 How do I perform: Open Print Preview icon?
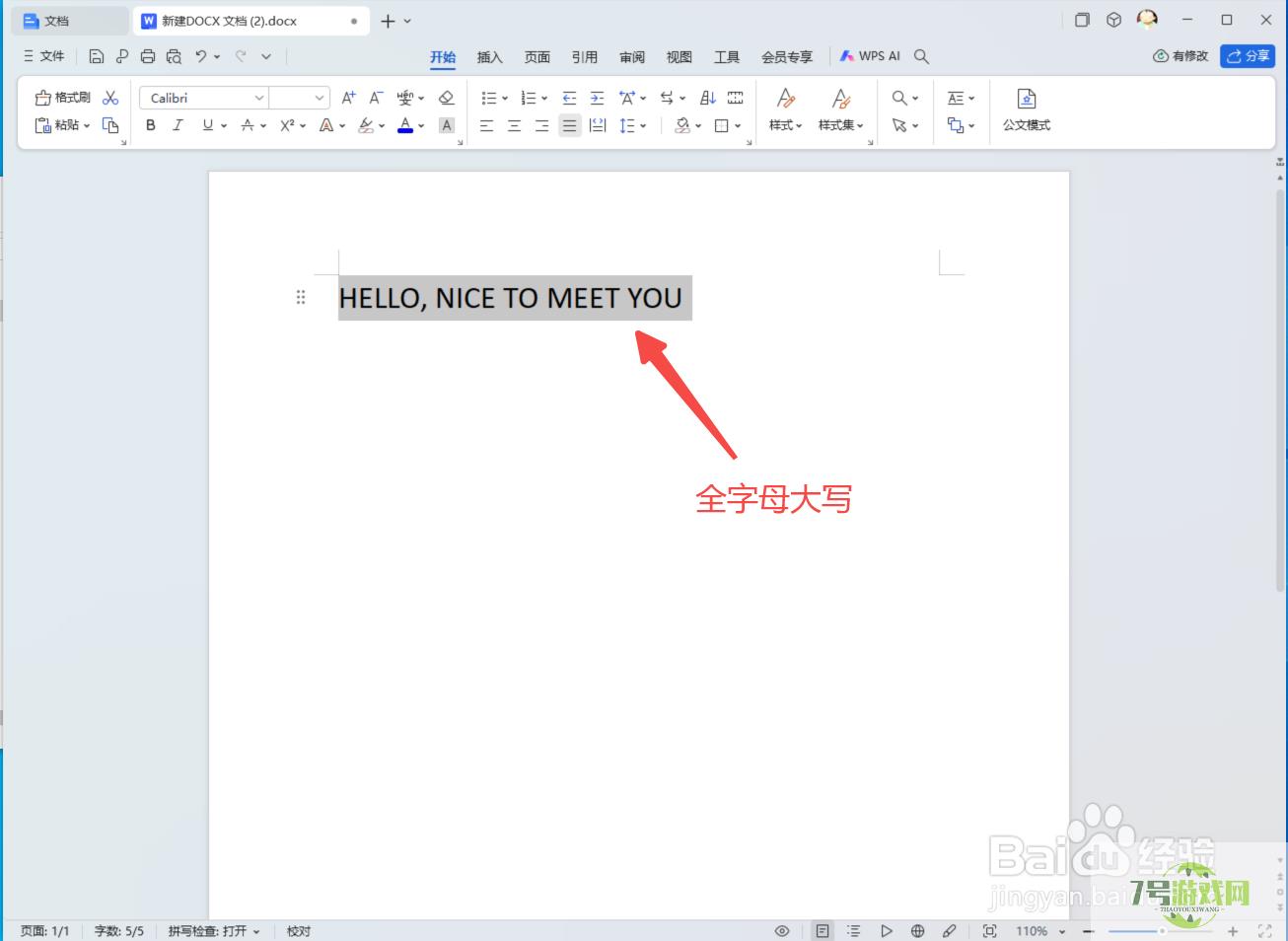(x=175, y=56)
